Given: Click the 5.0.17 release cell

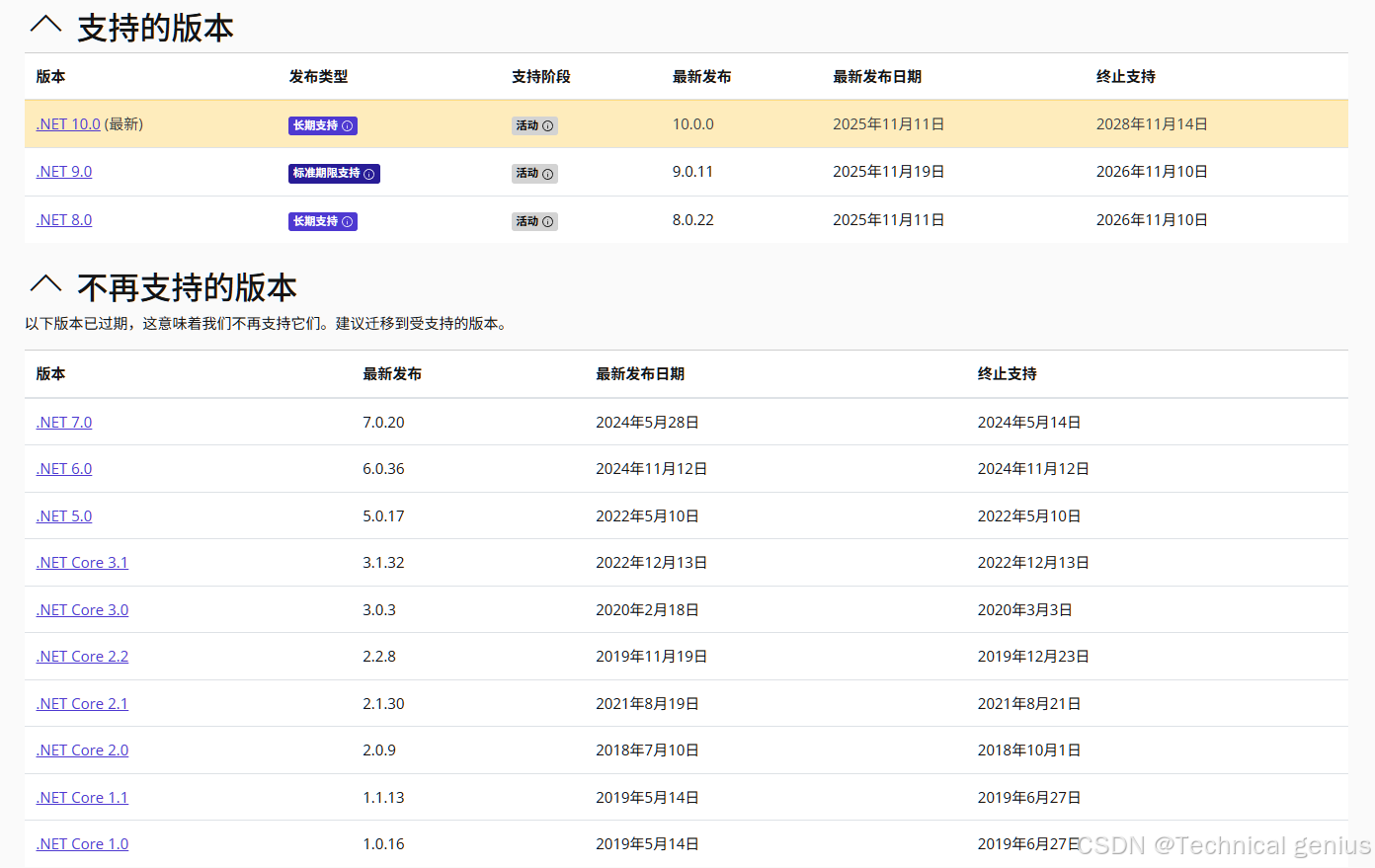Looking at the screenshot, I should (383, 516).
